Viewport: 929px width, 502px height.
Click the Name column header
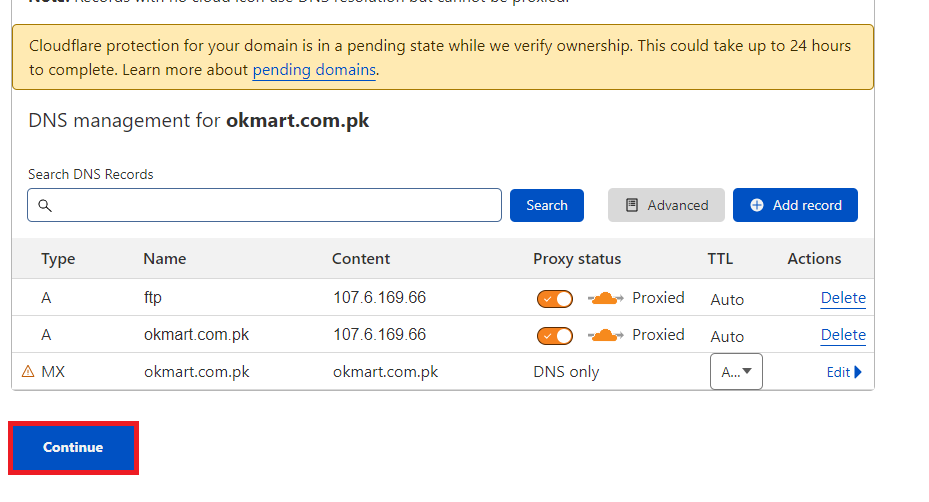coord(165,259)
